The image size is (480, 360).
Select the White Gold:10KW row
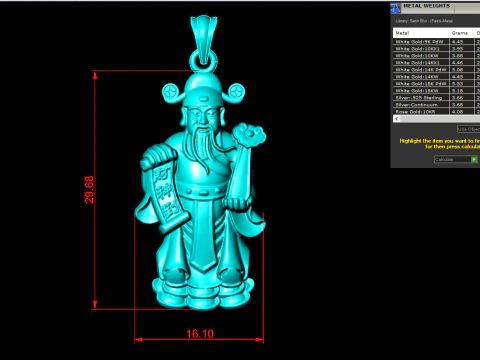coord(437,56)
